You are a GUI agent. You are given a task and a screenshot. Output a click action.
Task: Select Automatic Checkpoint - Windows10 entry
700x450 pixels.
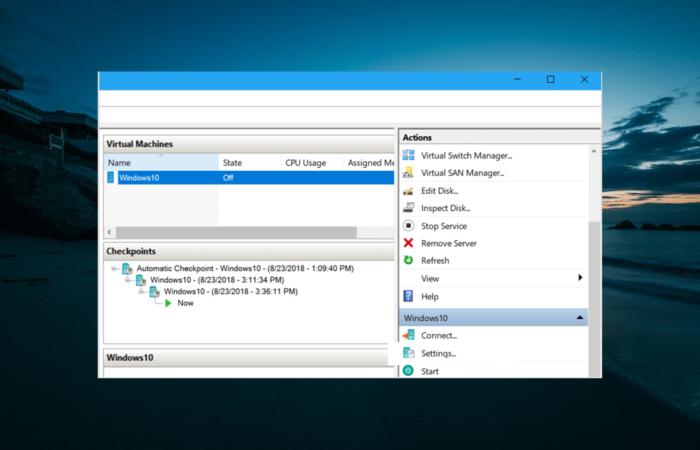(x=245, y=268)
